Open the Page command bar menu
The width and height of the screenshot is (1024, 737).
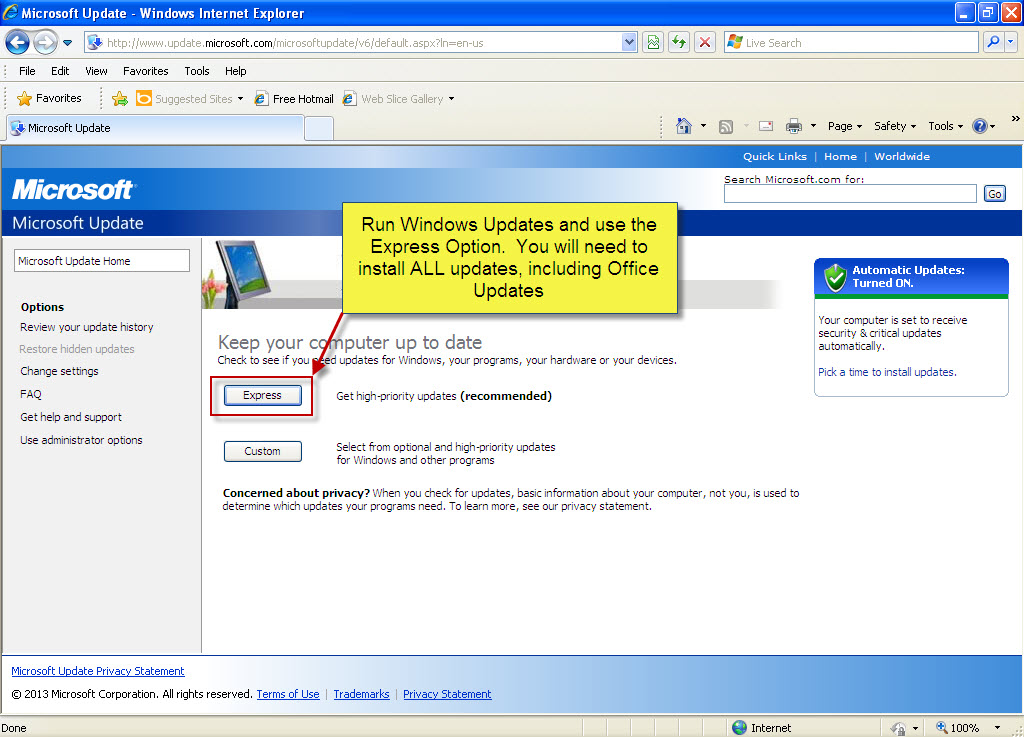(845, 126)
